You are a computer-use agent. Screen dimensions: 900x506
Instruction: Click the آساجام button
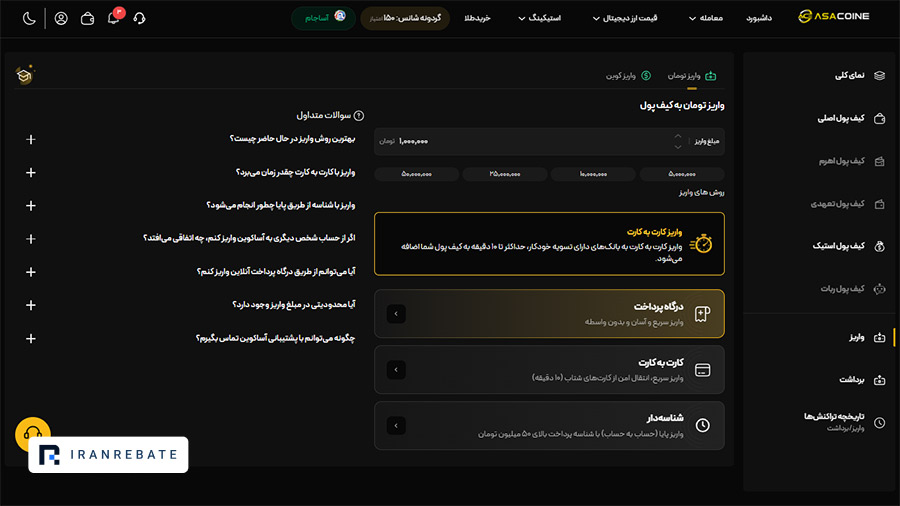324,18
